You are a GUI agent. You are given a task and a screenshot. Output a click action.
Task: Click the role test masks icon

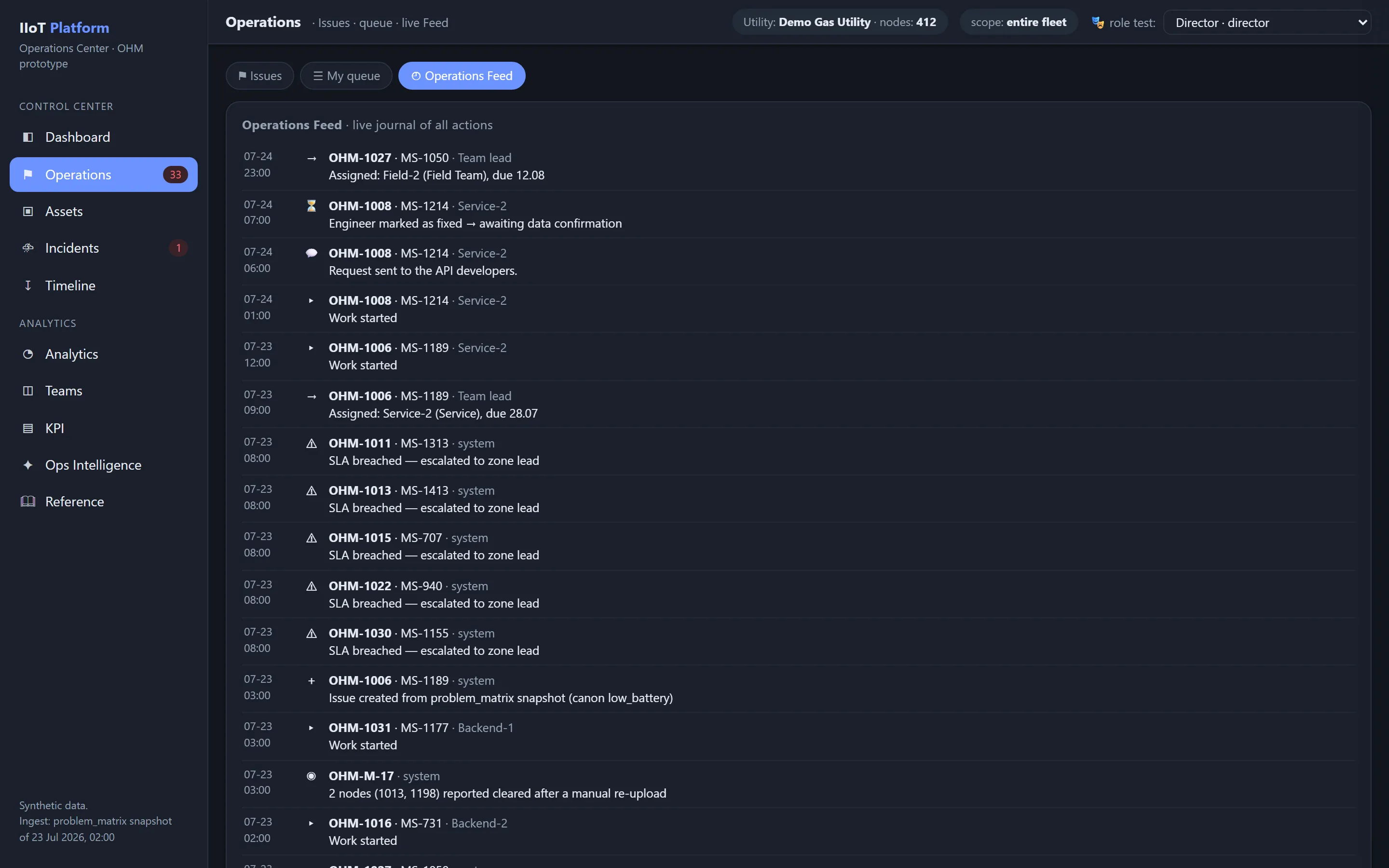click(x=1097, y=23)
